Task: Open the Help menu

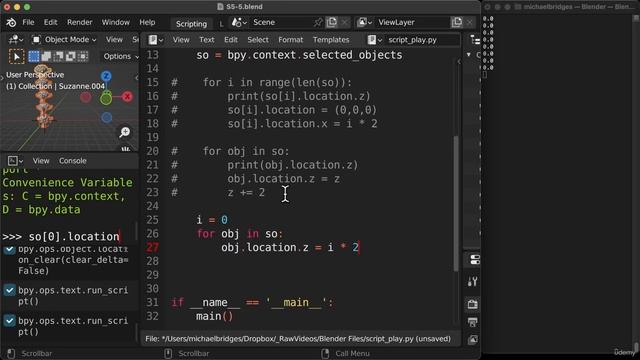Action: tap(147, 22)
